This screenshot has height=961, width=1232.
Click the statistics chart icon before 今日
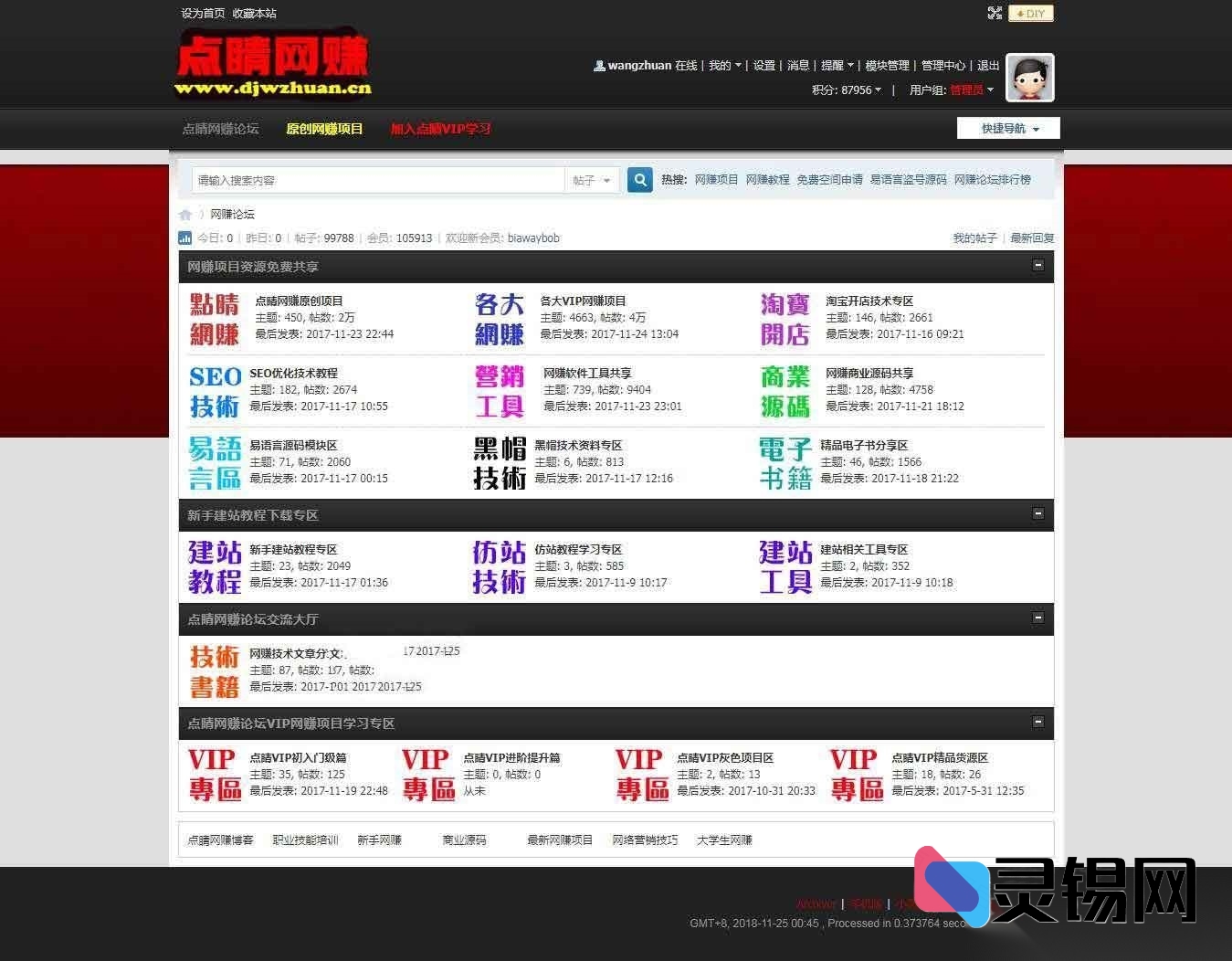185,238
